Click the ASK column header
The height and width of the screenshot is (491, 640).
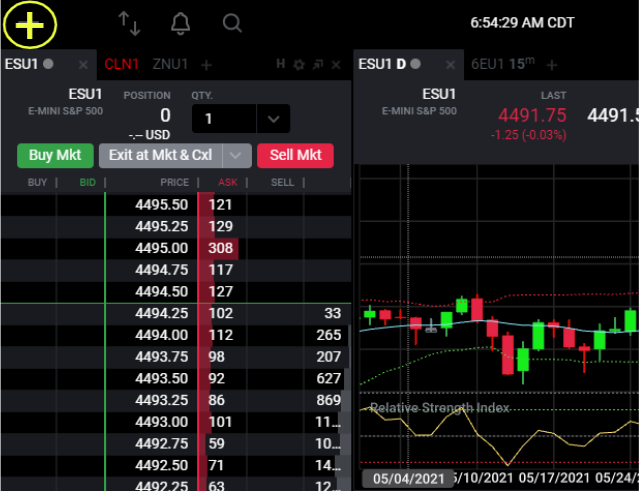[228, 182]
